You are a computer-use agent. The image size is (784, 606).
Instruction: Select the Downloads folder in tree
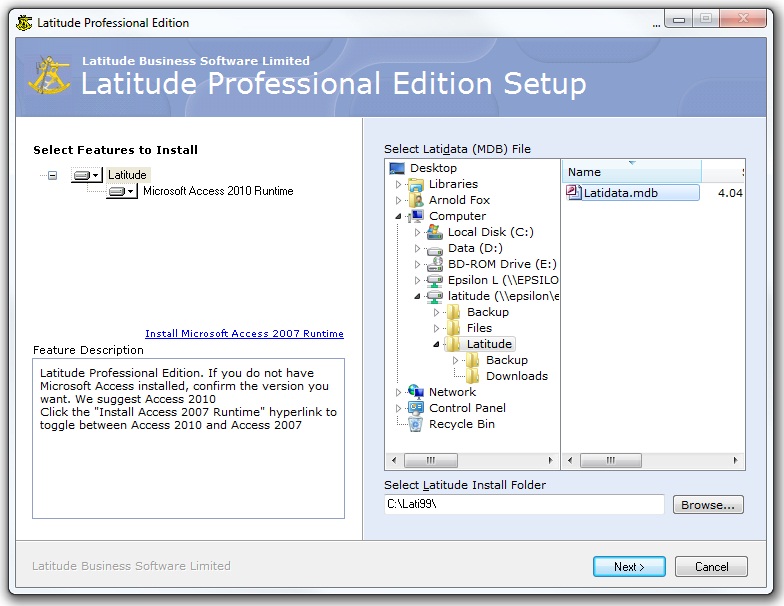(516, 376)
